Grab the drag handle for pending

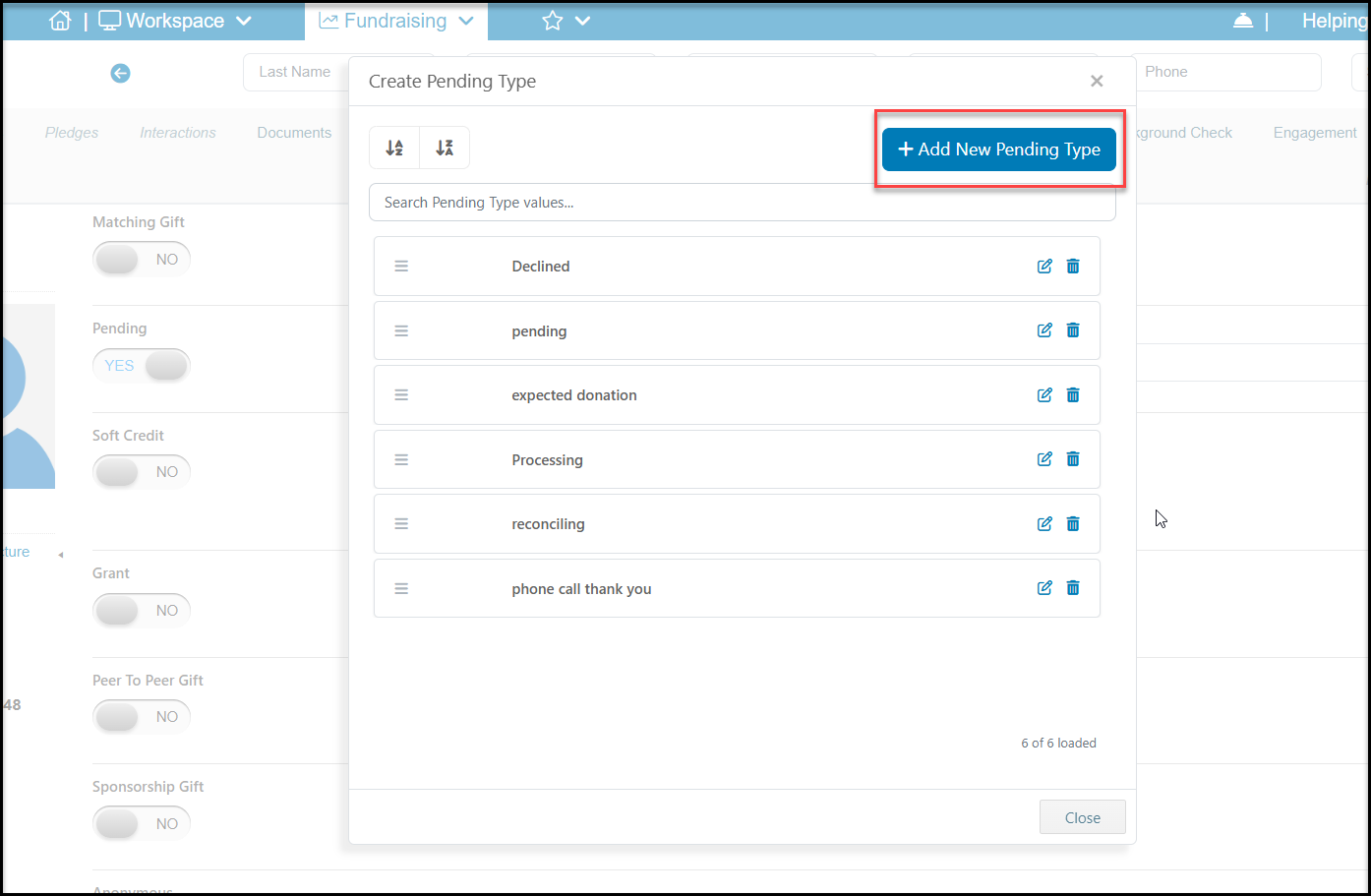point(401,330)
